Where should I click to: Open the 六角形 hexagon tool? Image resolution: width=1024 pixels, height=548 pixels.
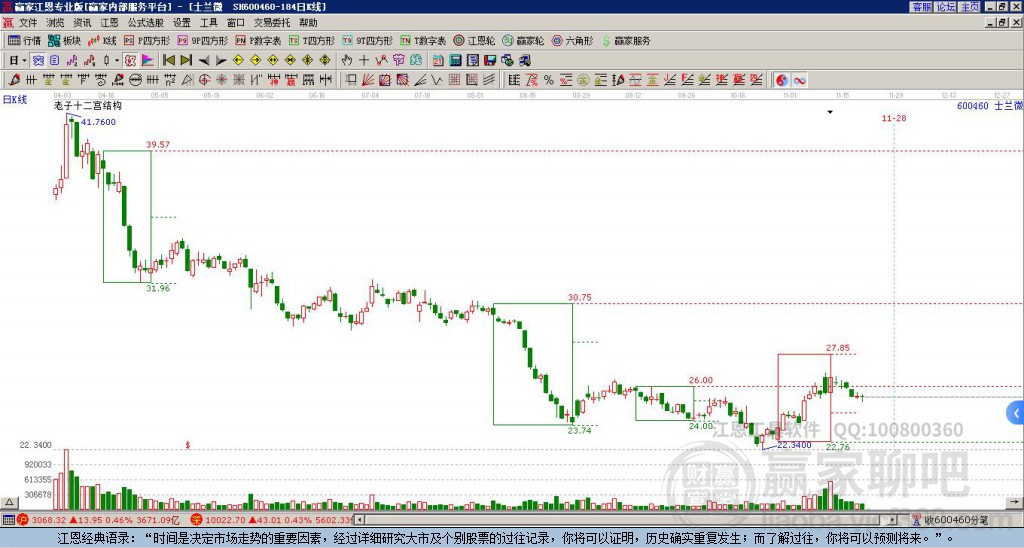[573, 40]
